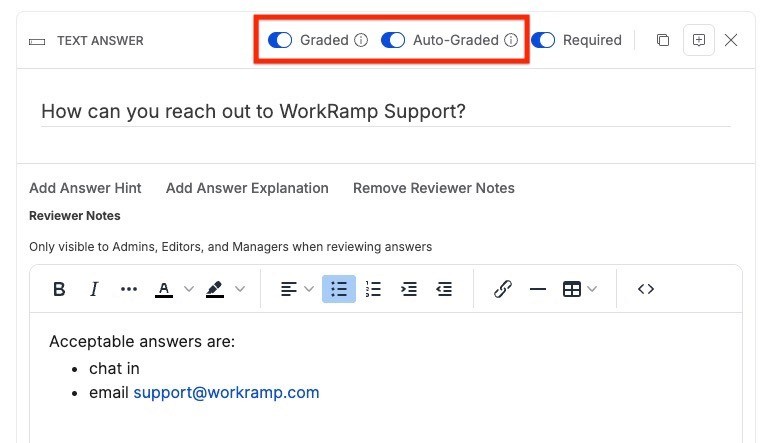Apply the text color button
Screen dimensions: 768x443
pyautogui.click(x=164, y=289)
